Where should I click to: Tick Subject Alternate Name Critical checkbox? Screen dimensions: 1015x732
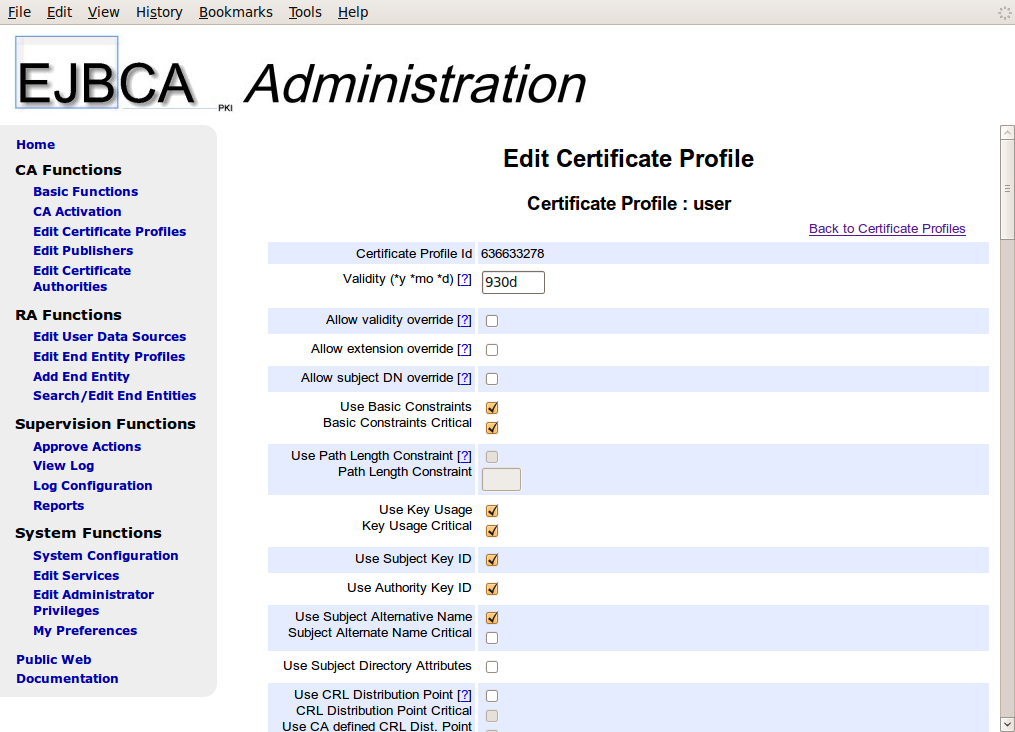492,638
